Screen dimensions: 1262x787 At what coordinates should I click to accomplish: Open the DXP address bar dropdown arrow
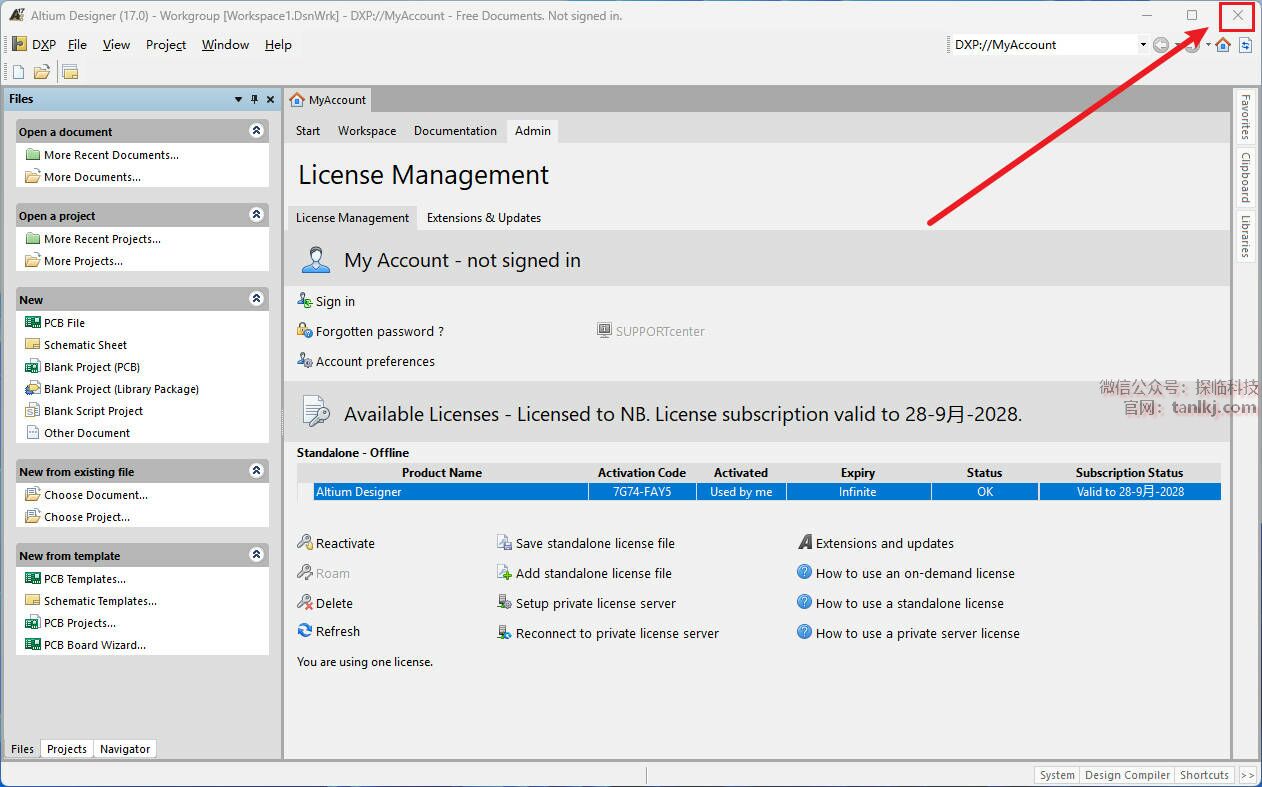[x=1143, y=44]
